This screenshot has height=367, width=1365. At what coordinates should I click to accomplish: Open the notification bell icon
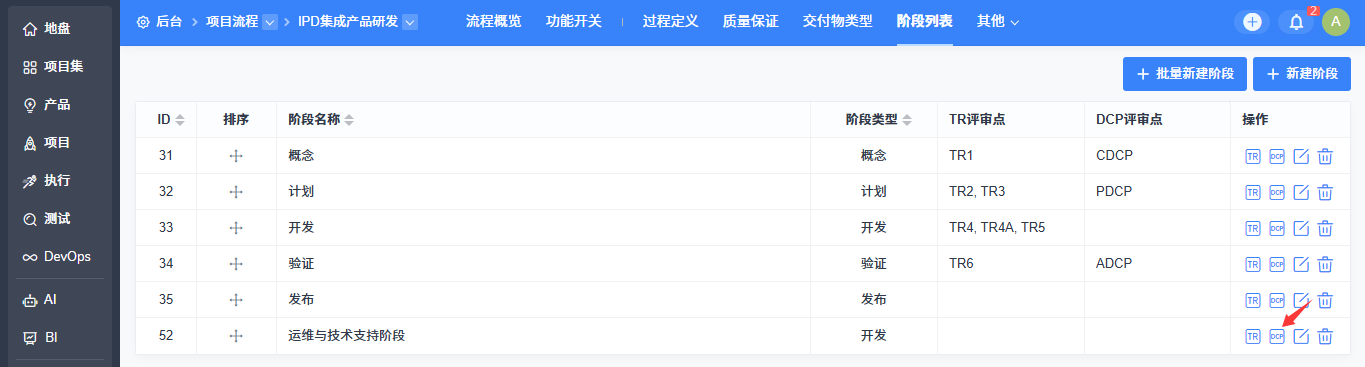[x=1296, y=22]
